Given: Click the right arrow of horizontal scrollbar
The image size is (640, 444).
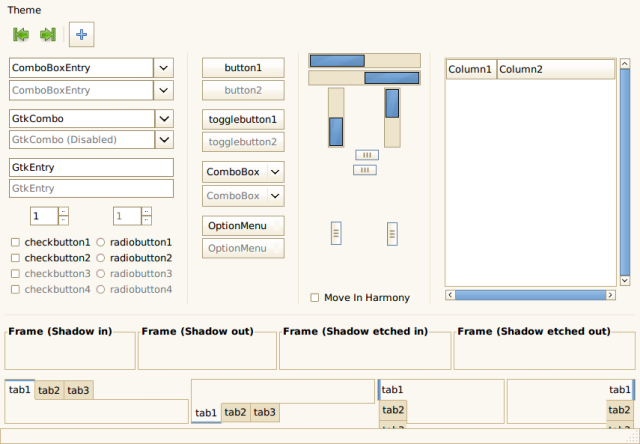Looking at the screenshot, I should [627, 295].
